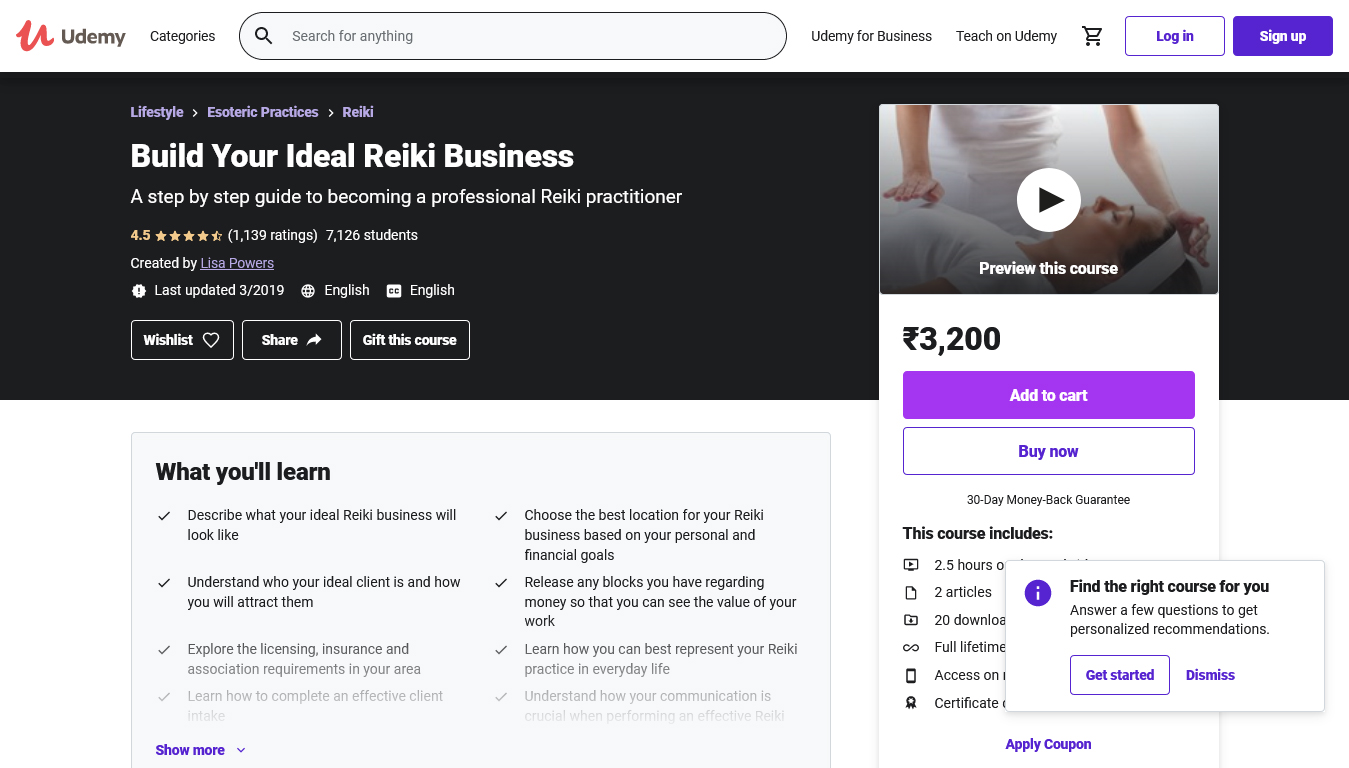1349x768 pixels.
Task: Click the 7,126 students text
Action: click(x=372, y=236)
